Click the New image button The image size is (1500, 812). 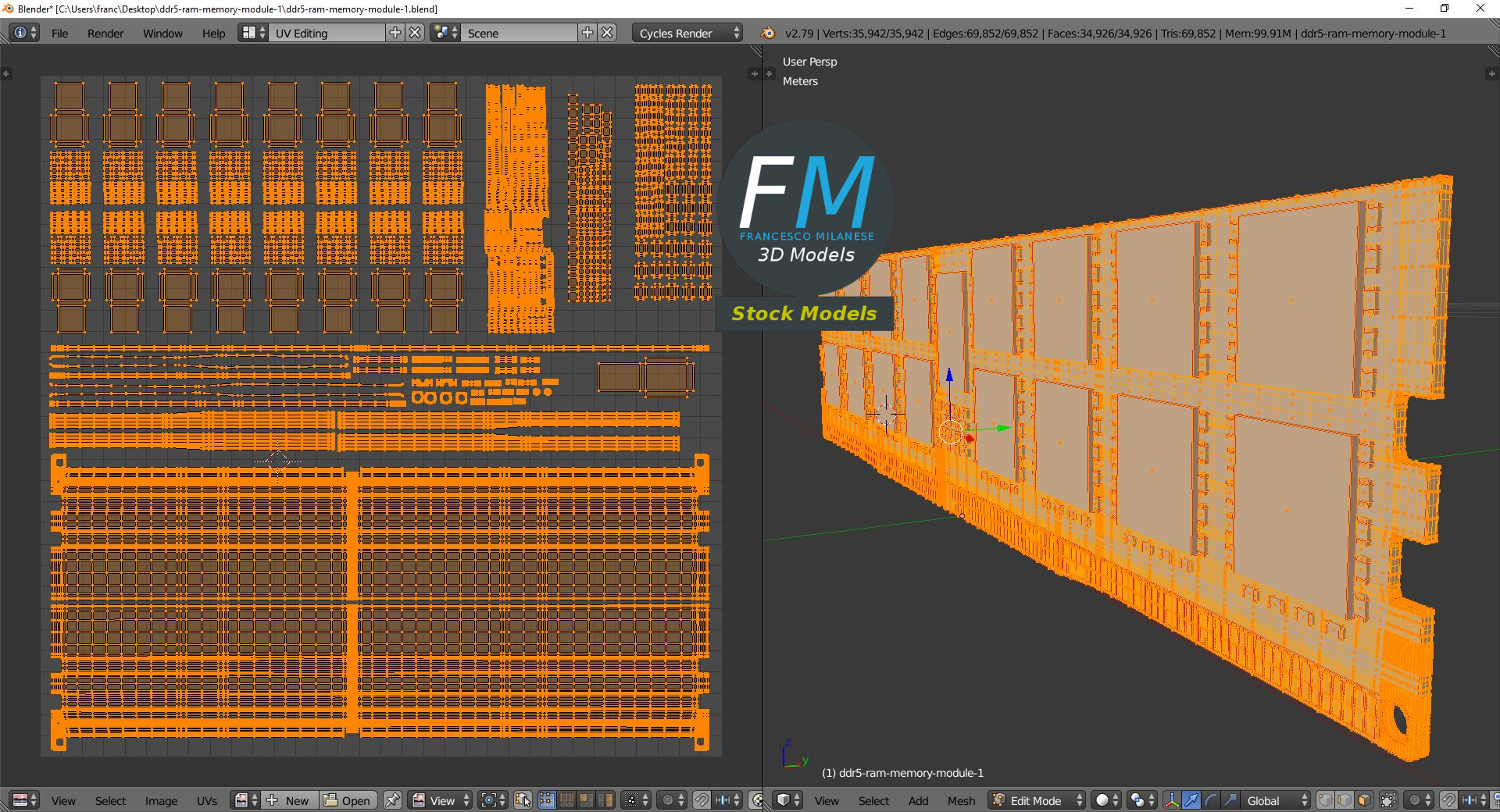click(289, 800)
